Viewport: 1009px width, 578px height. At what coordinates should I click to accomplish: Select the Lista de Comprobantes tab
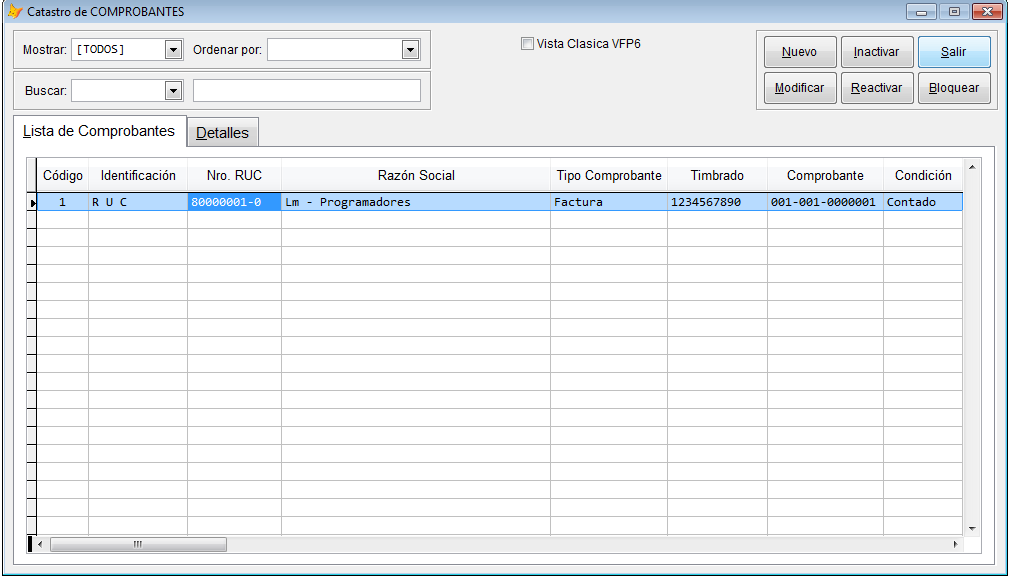pos(99,131)
